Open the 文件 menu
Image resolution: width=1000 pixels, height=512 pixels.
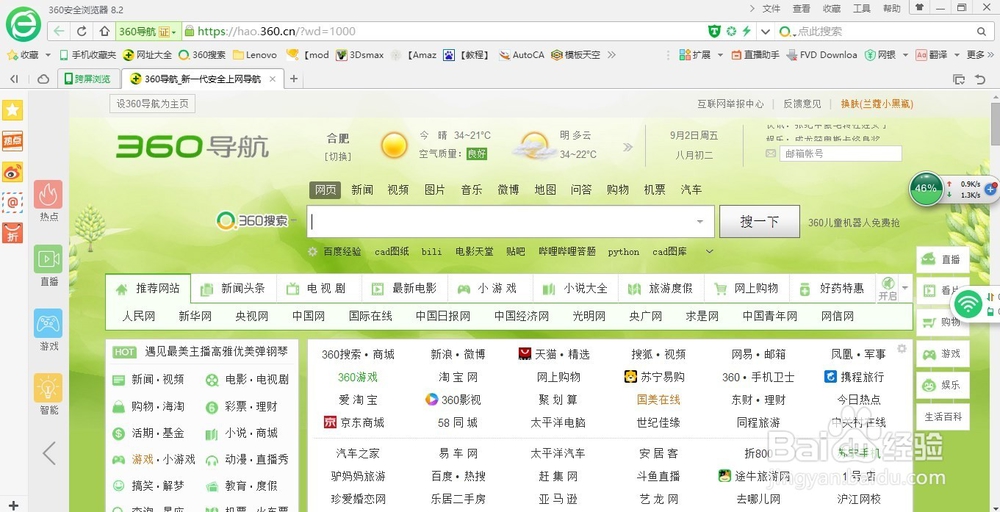tap(771, 8)
